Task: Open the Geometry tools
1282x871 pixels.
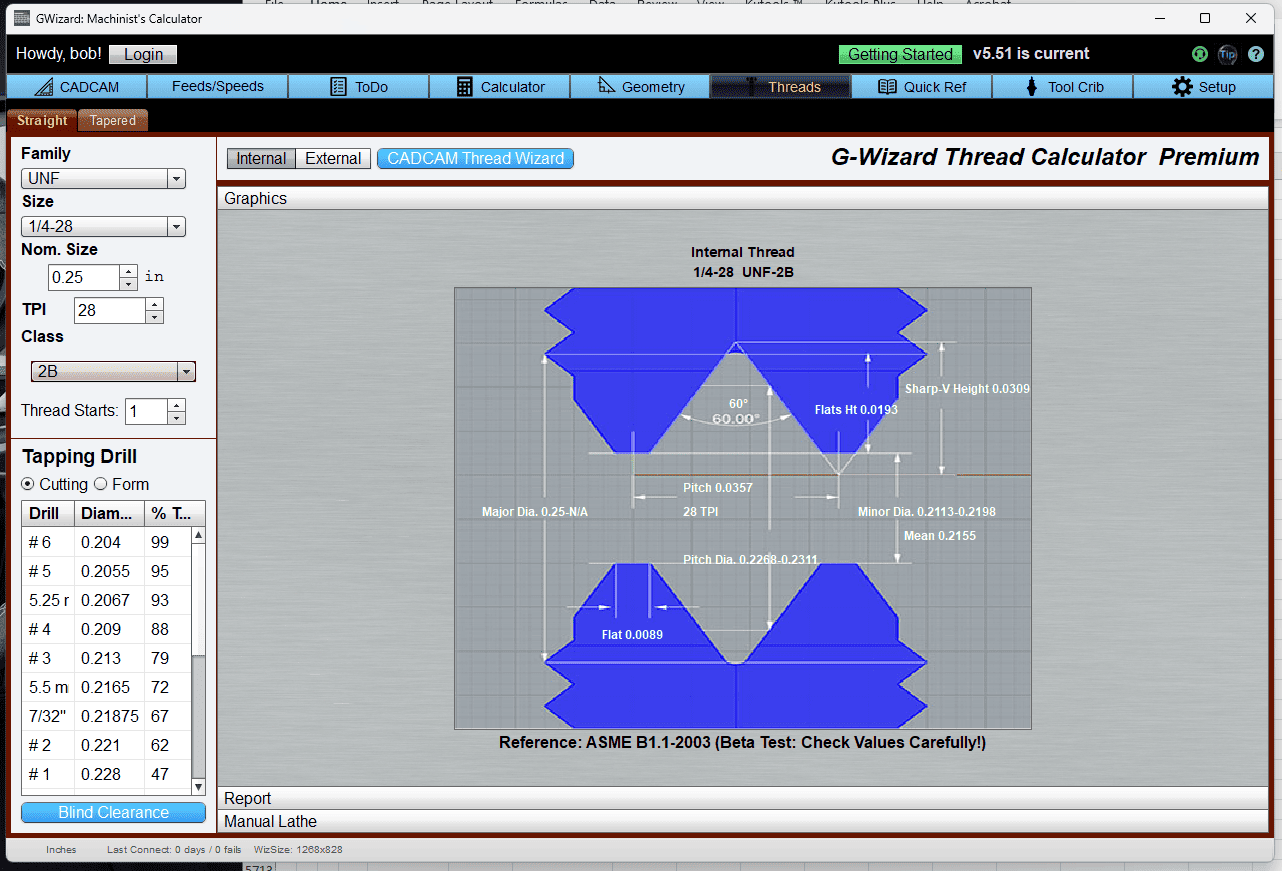Action: pyautogui.click(x=640, y=86)
